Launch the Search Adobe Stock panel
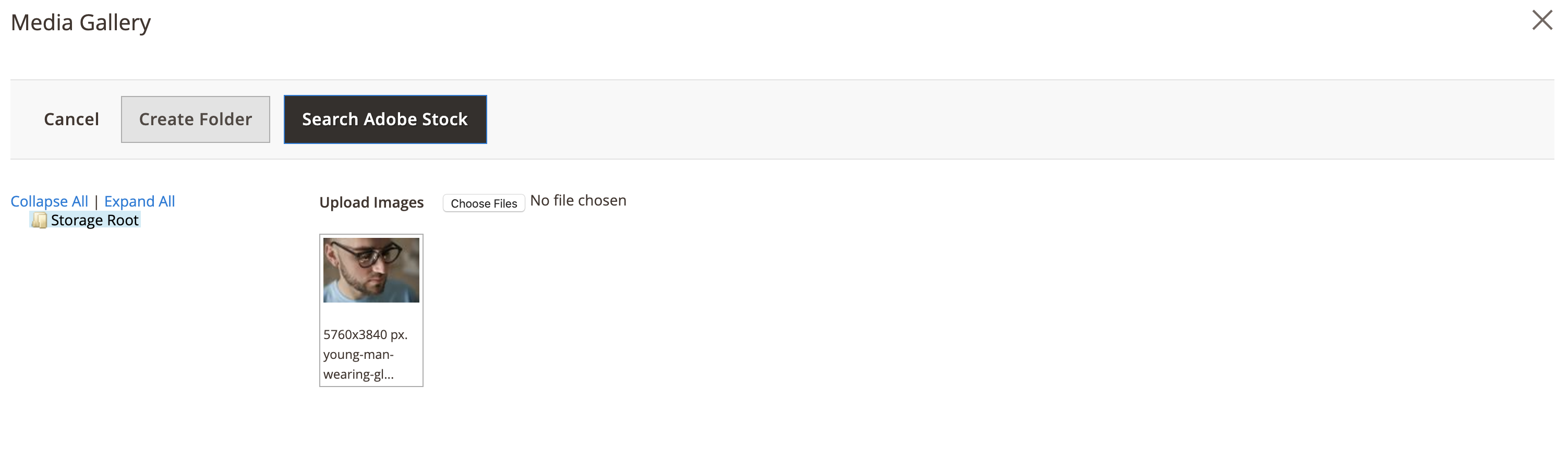The height and width of the screenshot is (458, 1568). [x=384, y=119]
